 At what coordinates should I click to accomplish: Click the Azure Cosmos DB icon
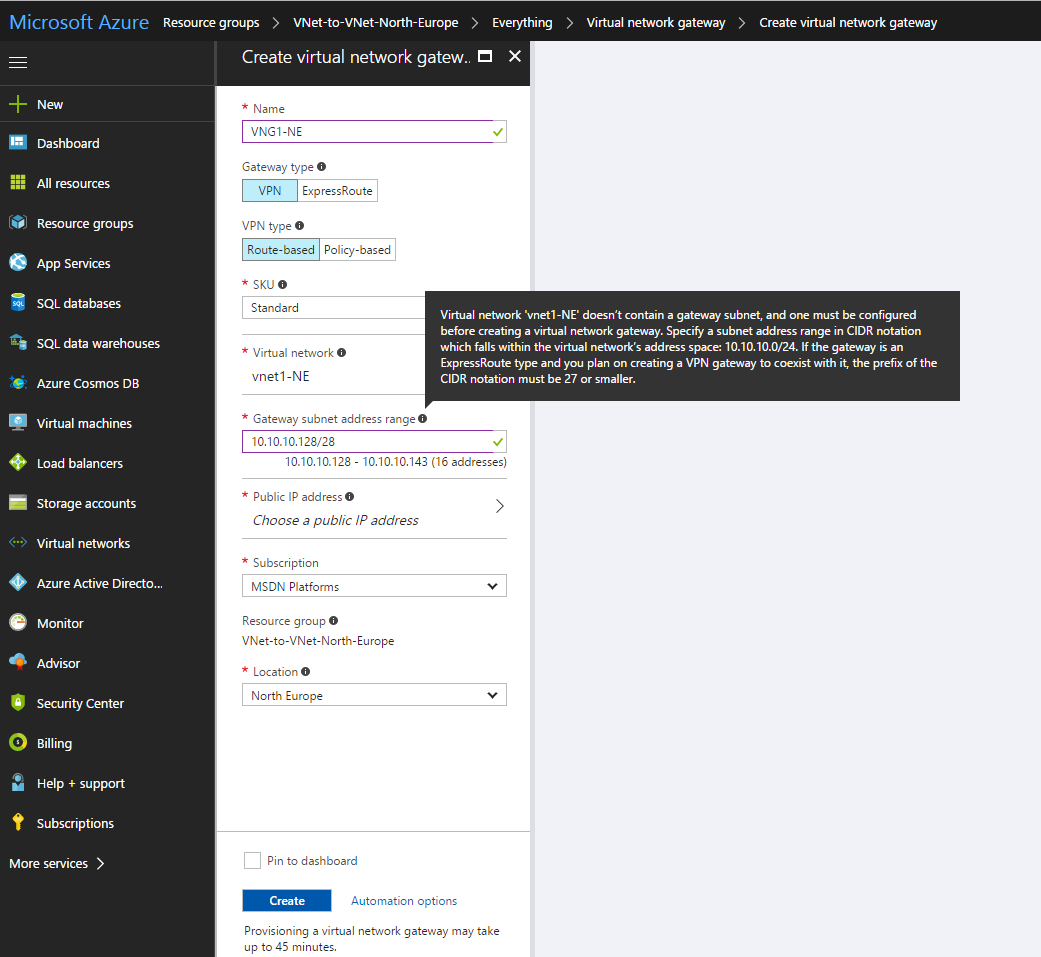tap(18, 383)
